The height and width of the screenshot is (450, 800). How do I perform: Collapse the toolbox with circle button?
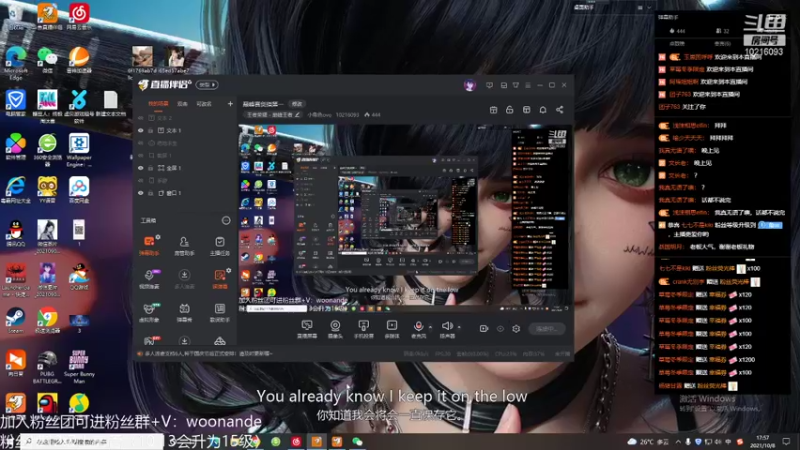tap(226, 220)
